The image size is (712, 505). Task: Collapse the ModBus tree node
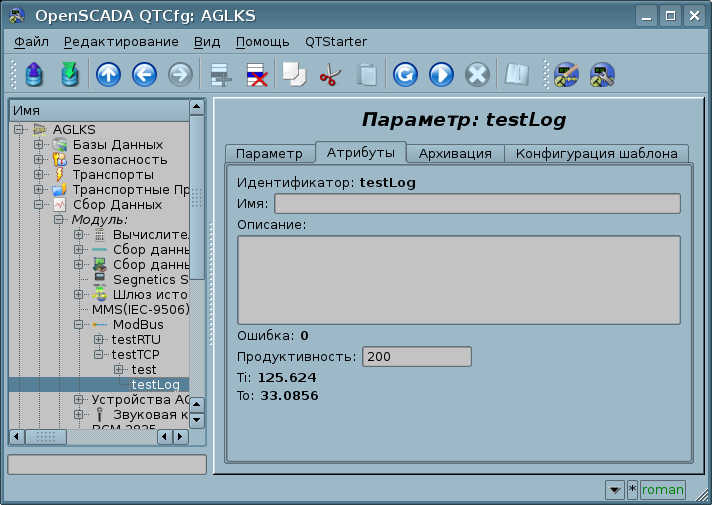[x=79, y=325]
